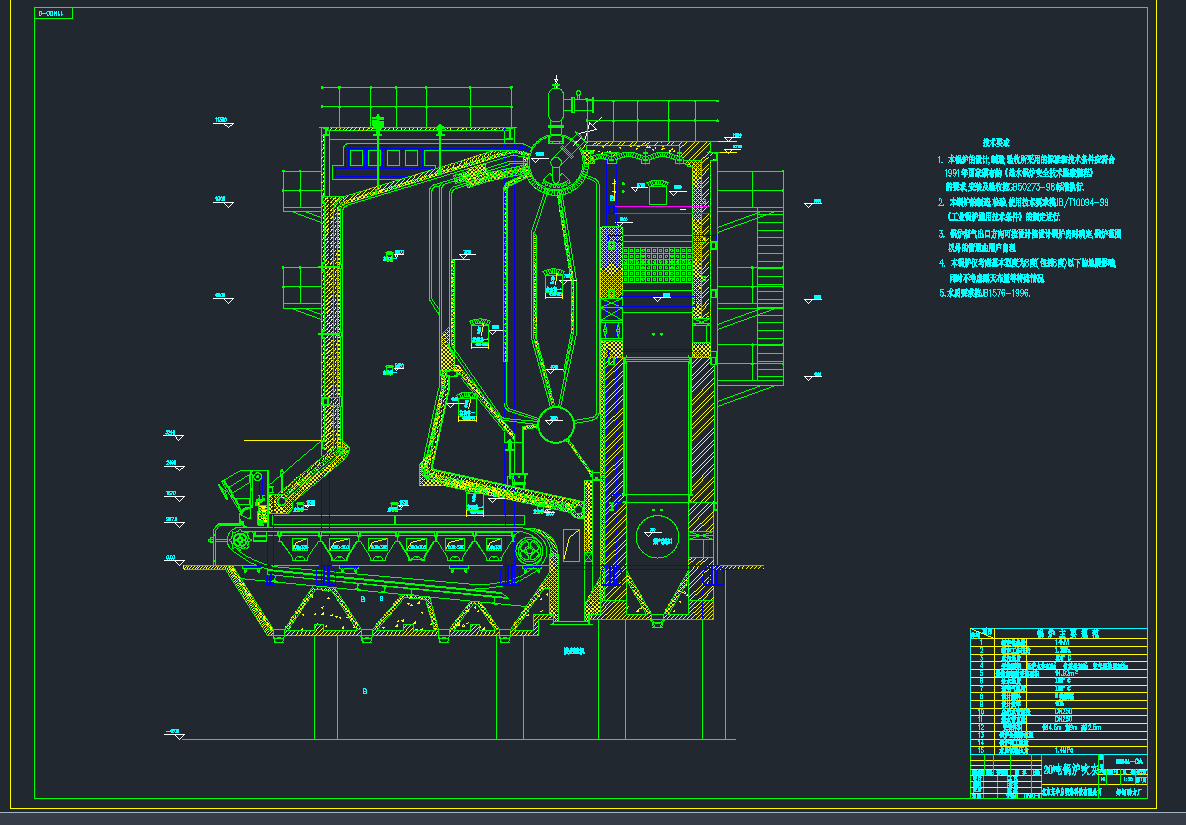Click the letter B label below the ash hoppers
The image size is (1186, 825).
365,691
